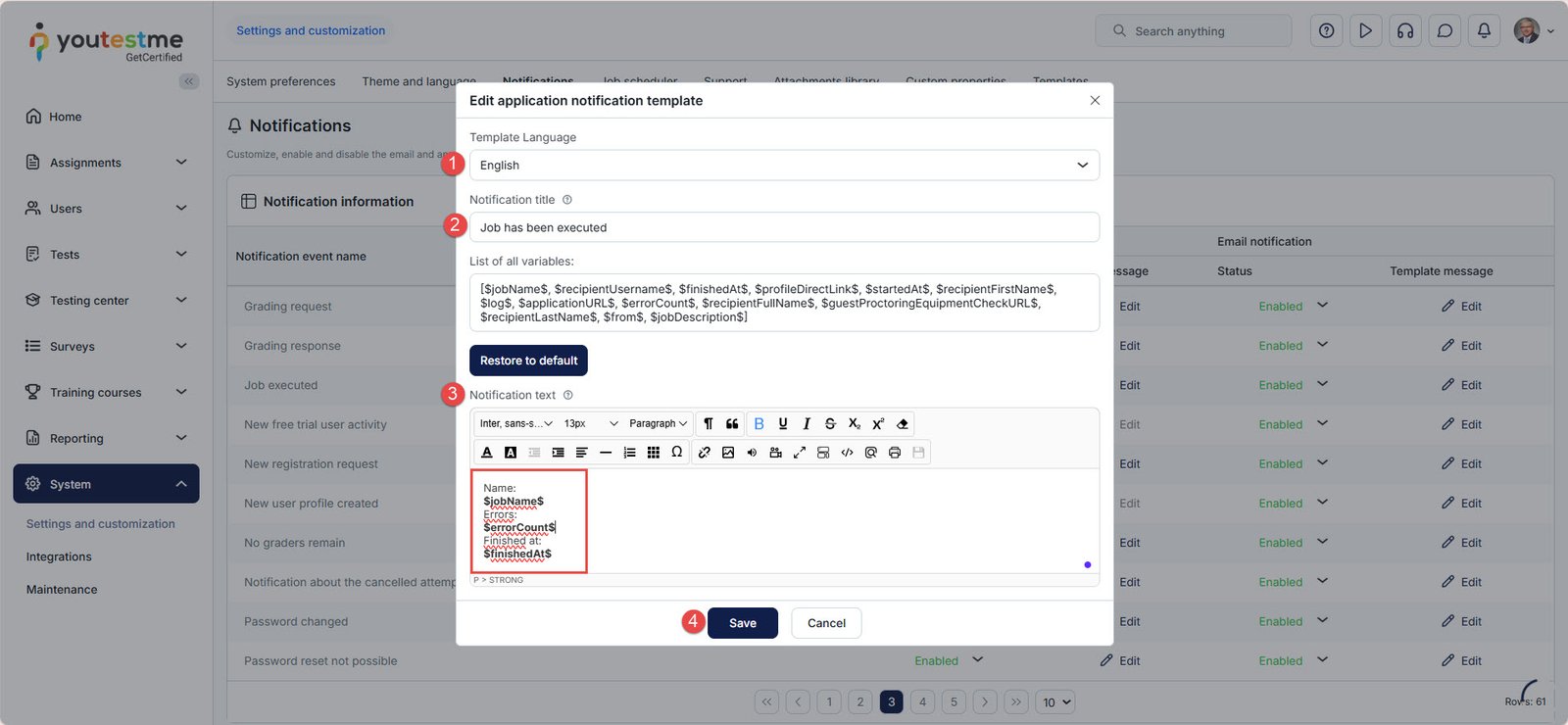Click the Search anything box
Screen dimensions: 1568x725
[1194, 31]
